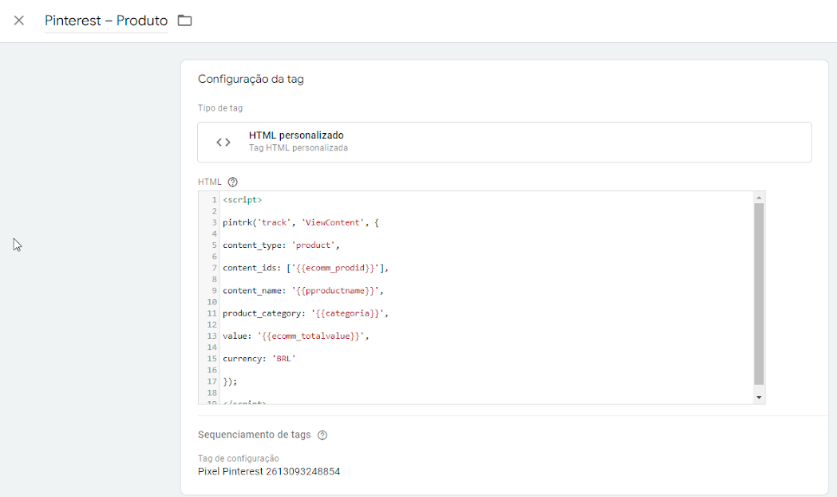Click the content_type: 'product' line
The height and width of the screenshot is (497, 837).
[x=281, y=246]
